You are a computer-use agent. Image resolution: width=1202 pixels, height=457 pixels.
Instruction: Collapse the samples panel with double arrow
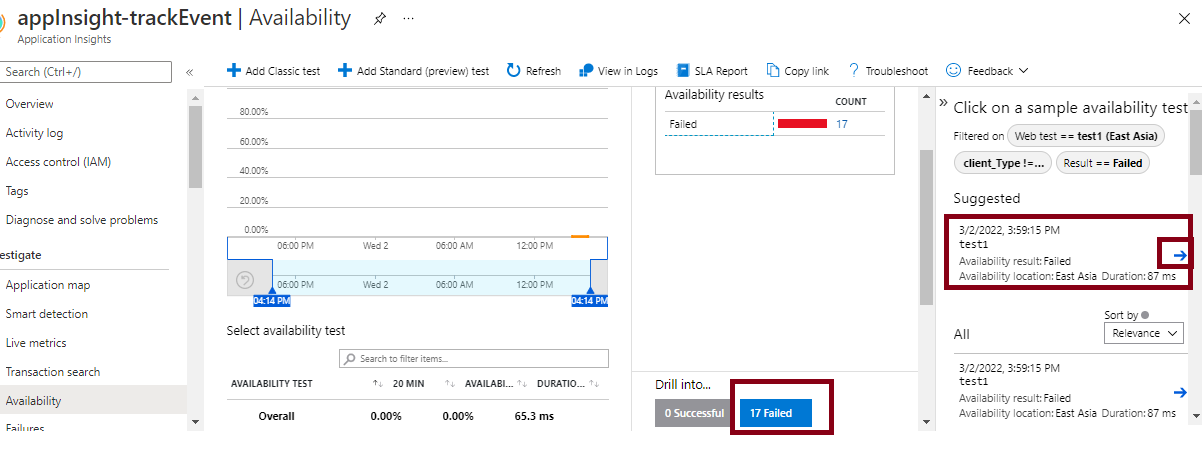pos(943,102)
